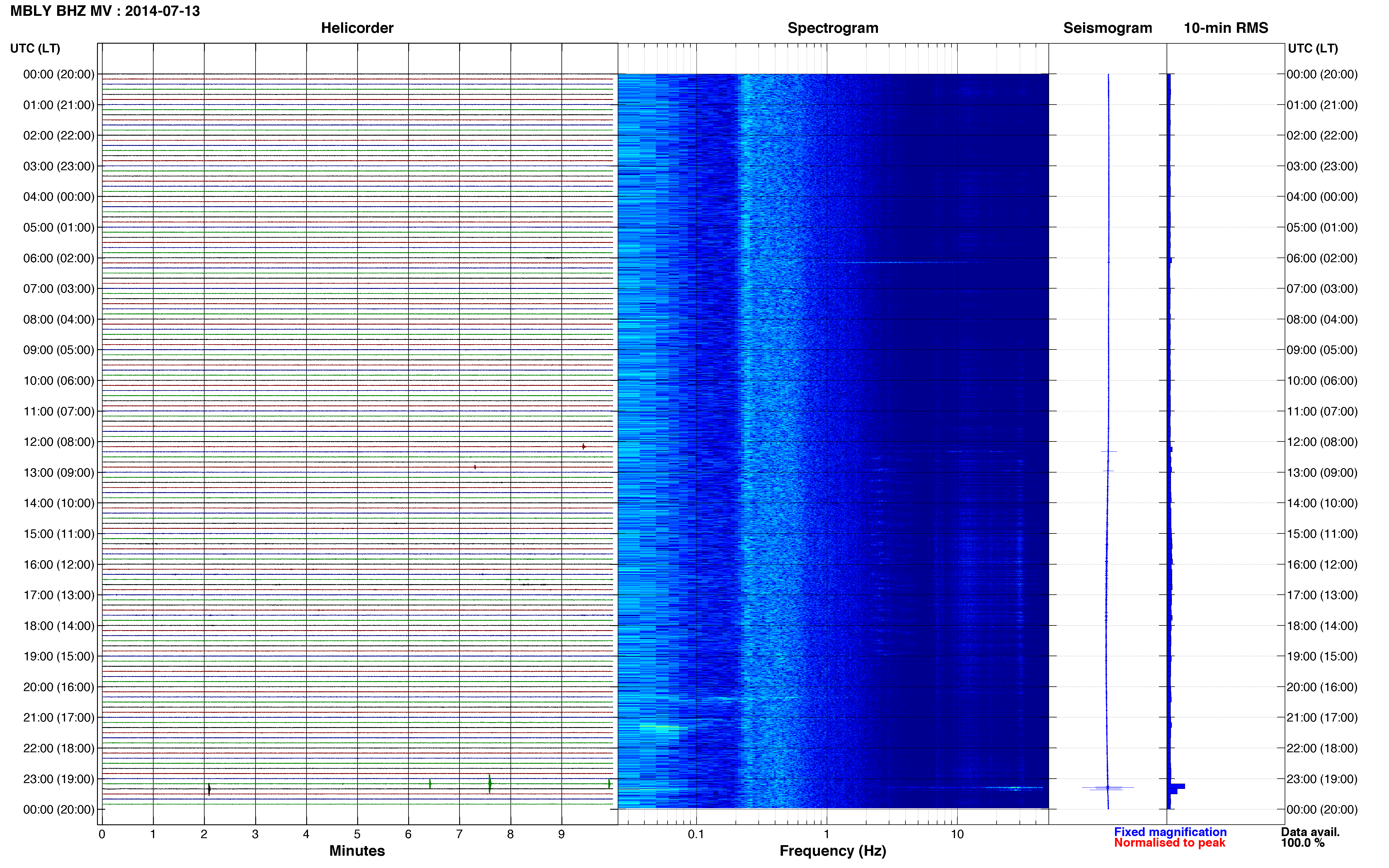Screen dimensions: 1389x868
Task: Click RMS-side time label 10:00 (06:00)
Action: [x=1322, y=381]
